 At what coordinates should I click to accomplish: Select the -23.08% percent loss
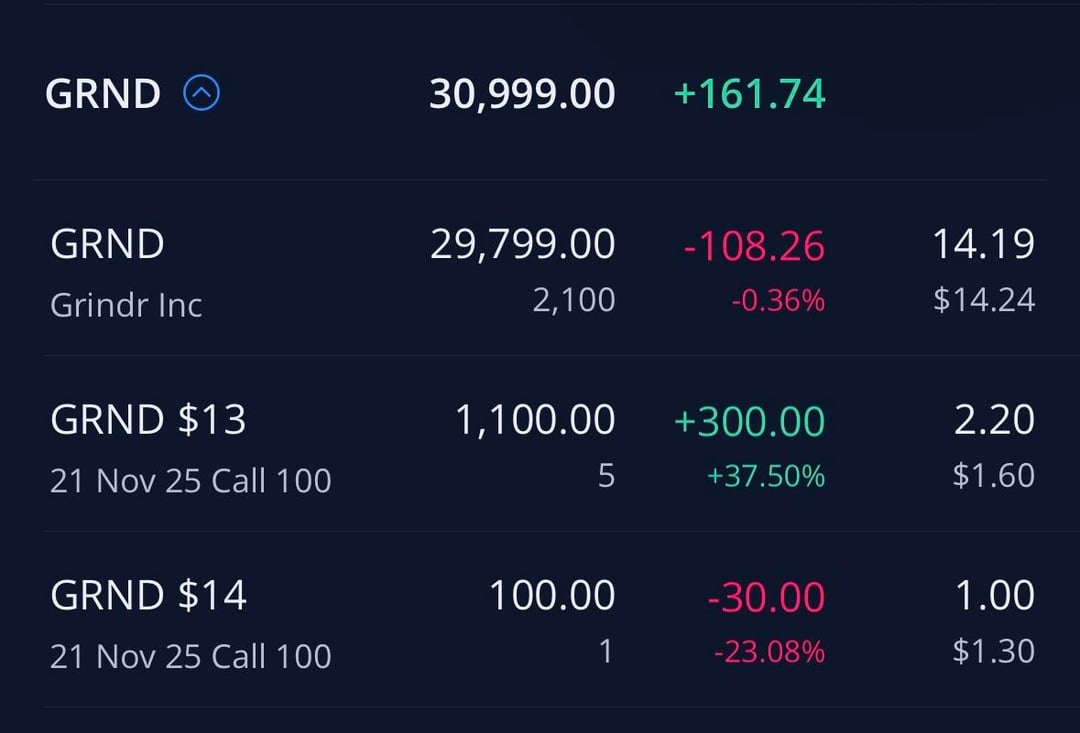769,652
